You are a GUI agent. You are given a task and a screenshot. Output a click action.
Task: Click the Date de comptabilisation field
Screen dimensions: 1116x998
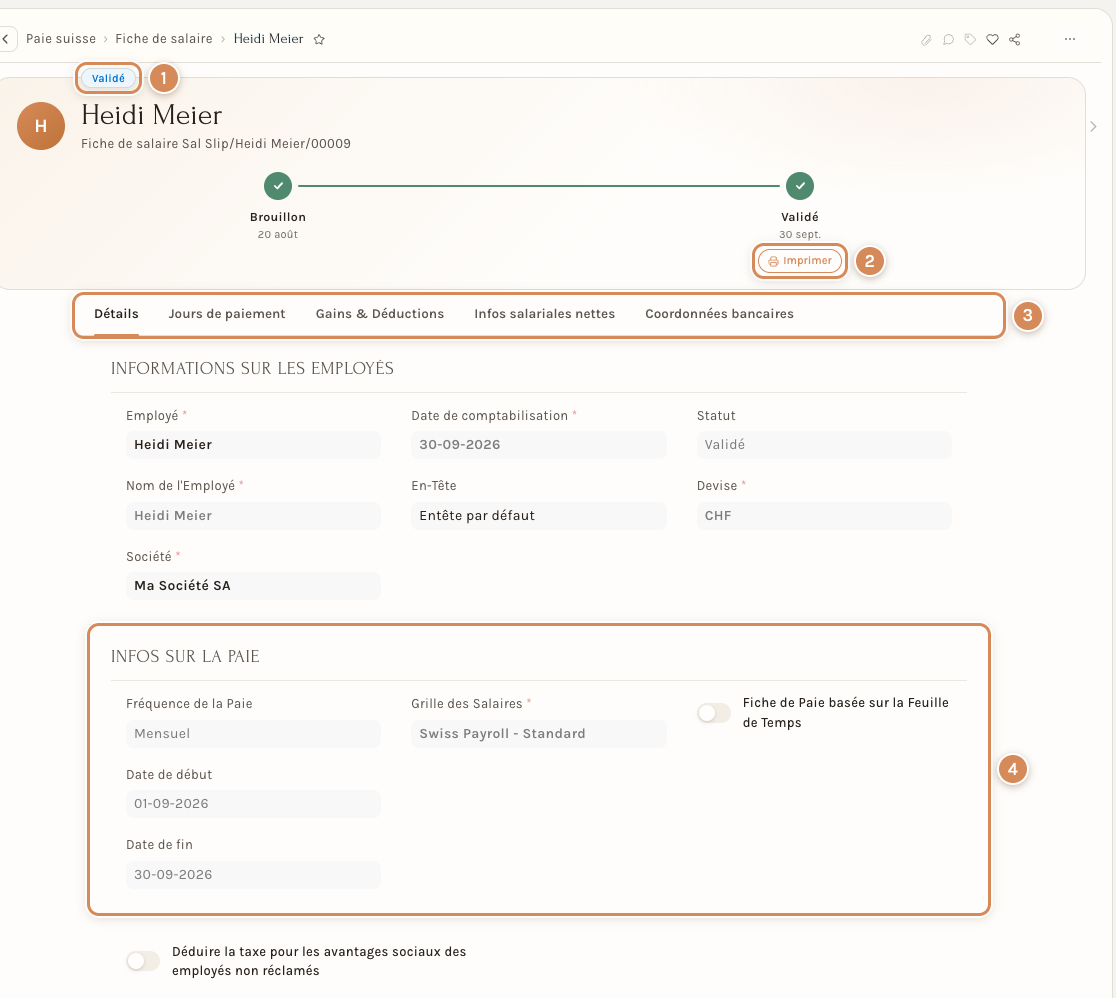click(x=539, y=445)
